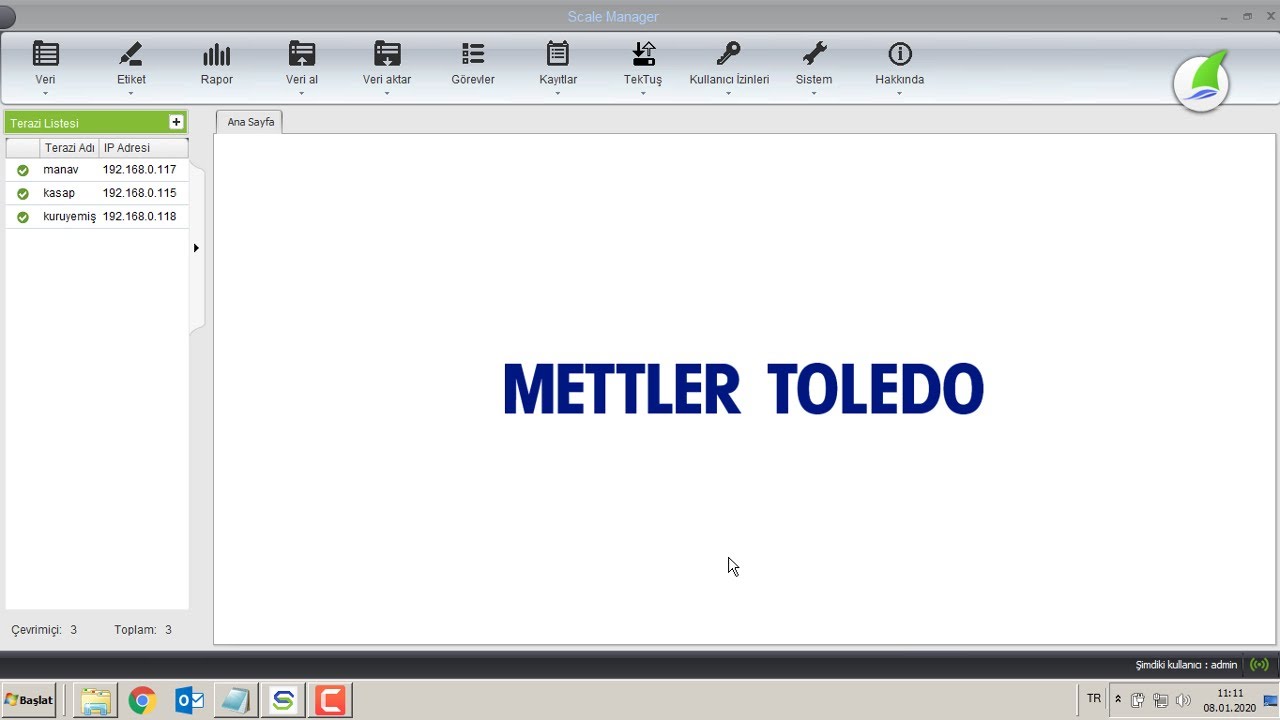Open the notepad-like taskbar icon
The image size is (1280, 720).
click(236, 701)
